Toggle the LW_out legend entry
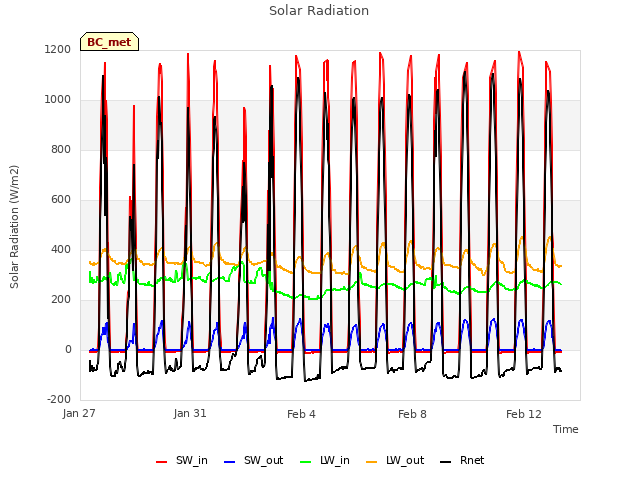Viewport: 640px width, 480px height. (x=395, y=461)
